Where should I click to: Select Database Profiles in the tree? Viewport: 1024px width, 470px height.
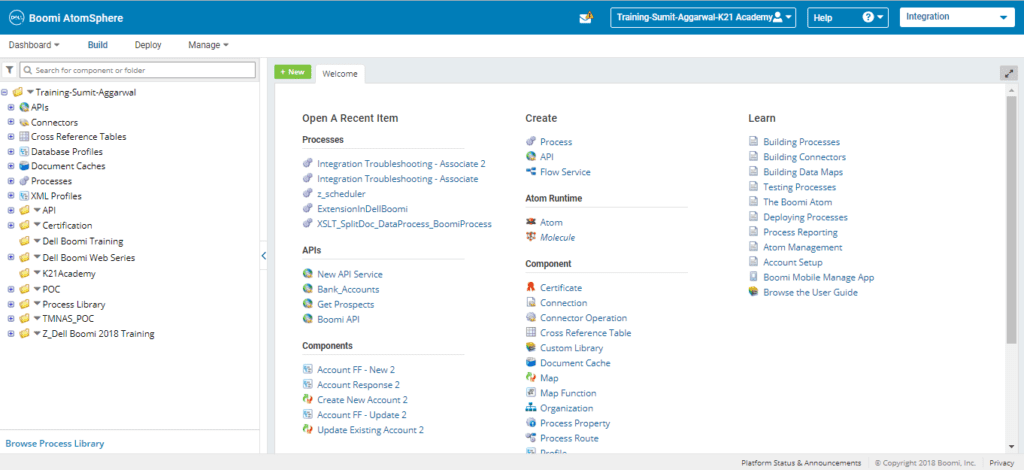point(67,151)
